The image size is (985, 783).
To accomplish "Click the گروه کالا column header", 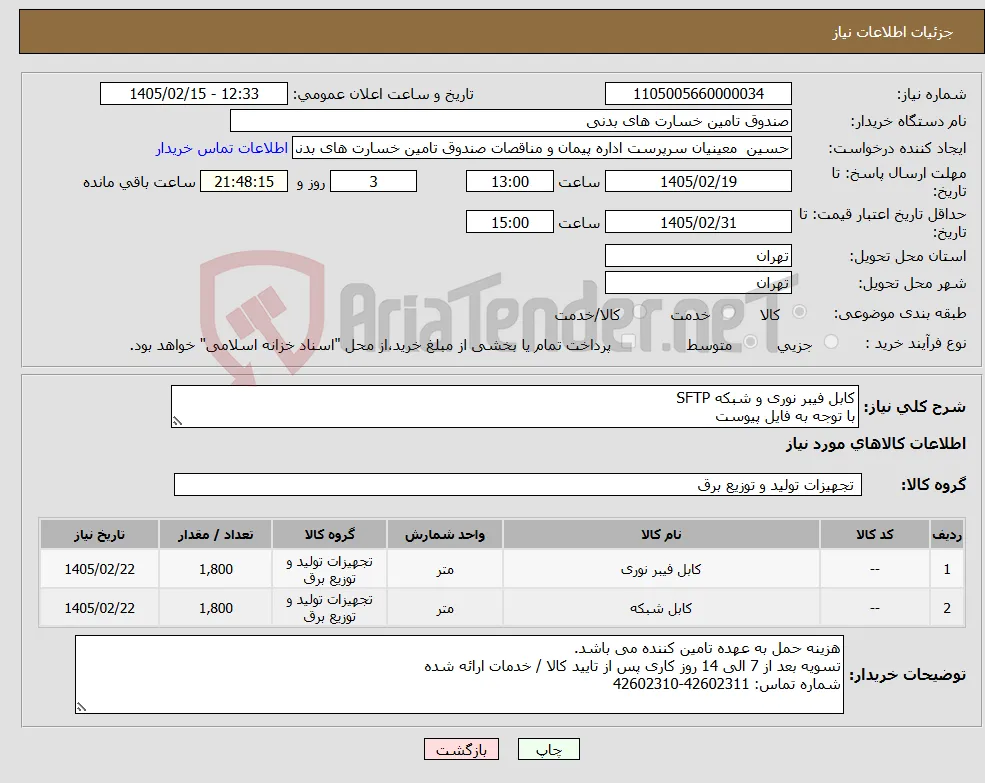I will click(x=329, y=534).
